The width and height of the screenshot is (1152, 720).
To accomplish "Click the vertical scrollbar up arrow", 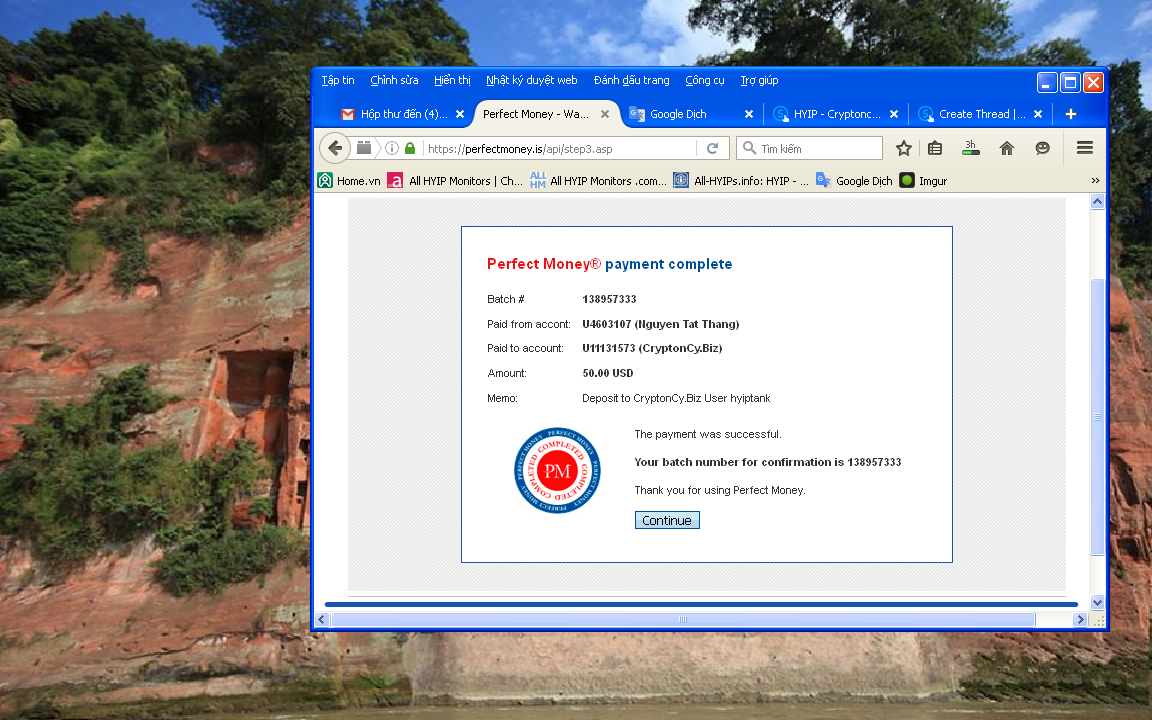I will 1097,201.
